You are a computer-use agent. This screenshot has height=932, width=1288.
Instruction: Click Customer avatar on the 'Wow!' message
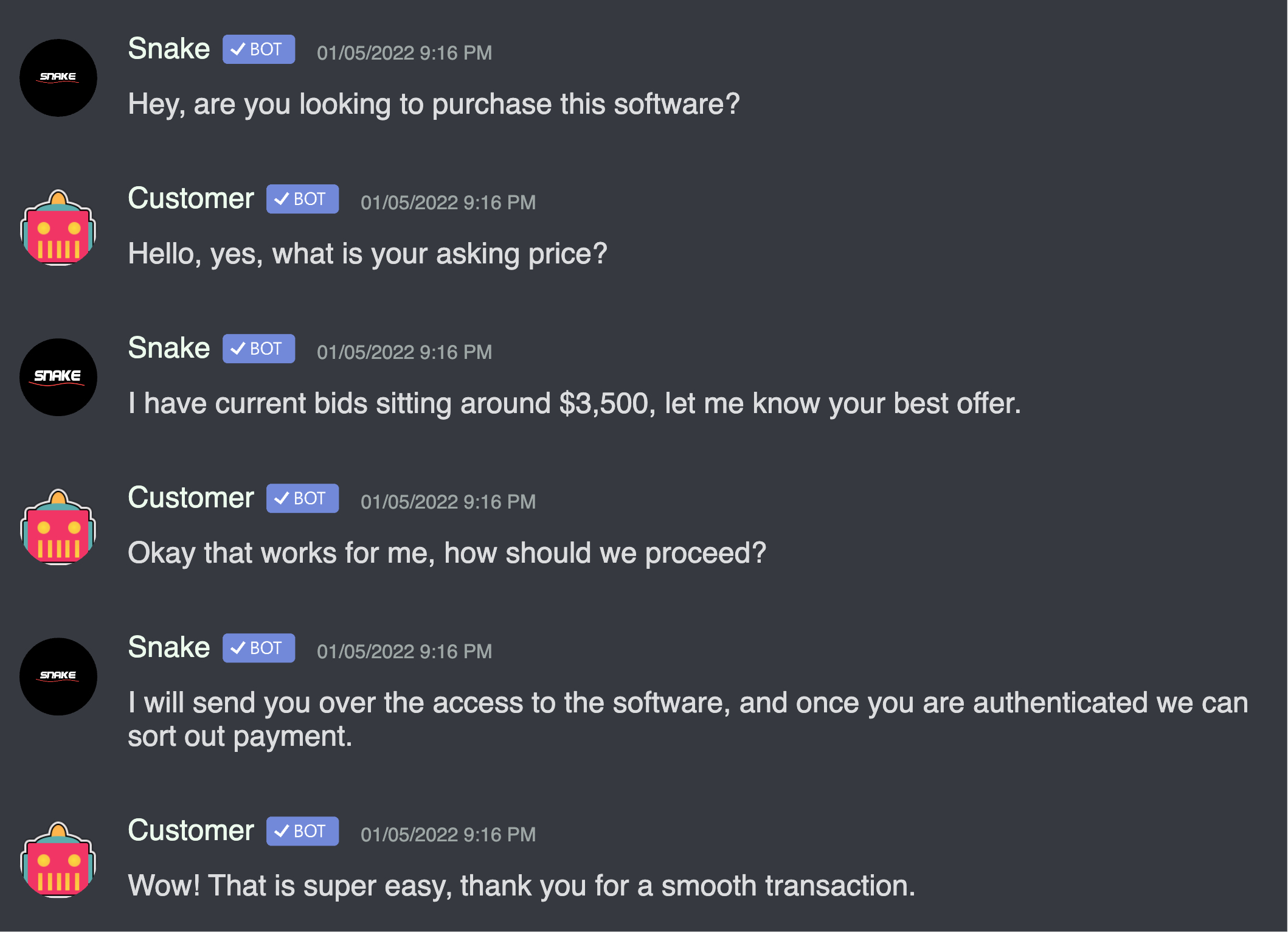click(x=58, y=860)
